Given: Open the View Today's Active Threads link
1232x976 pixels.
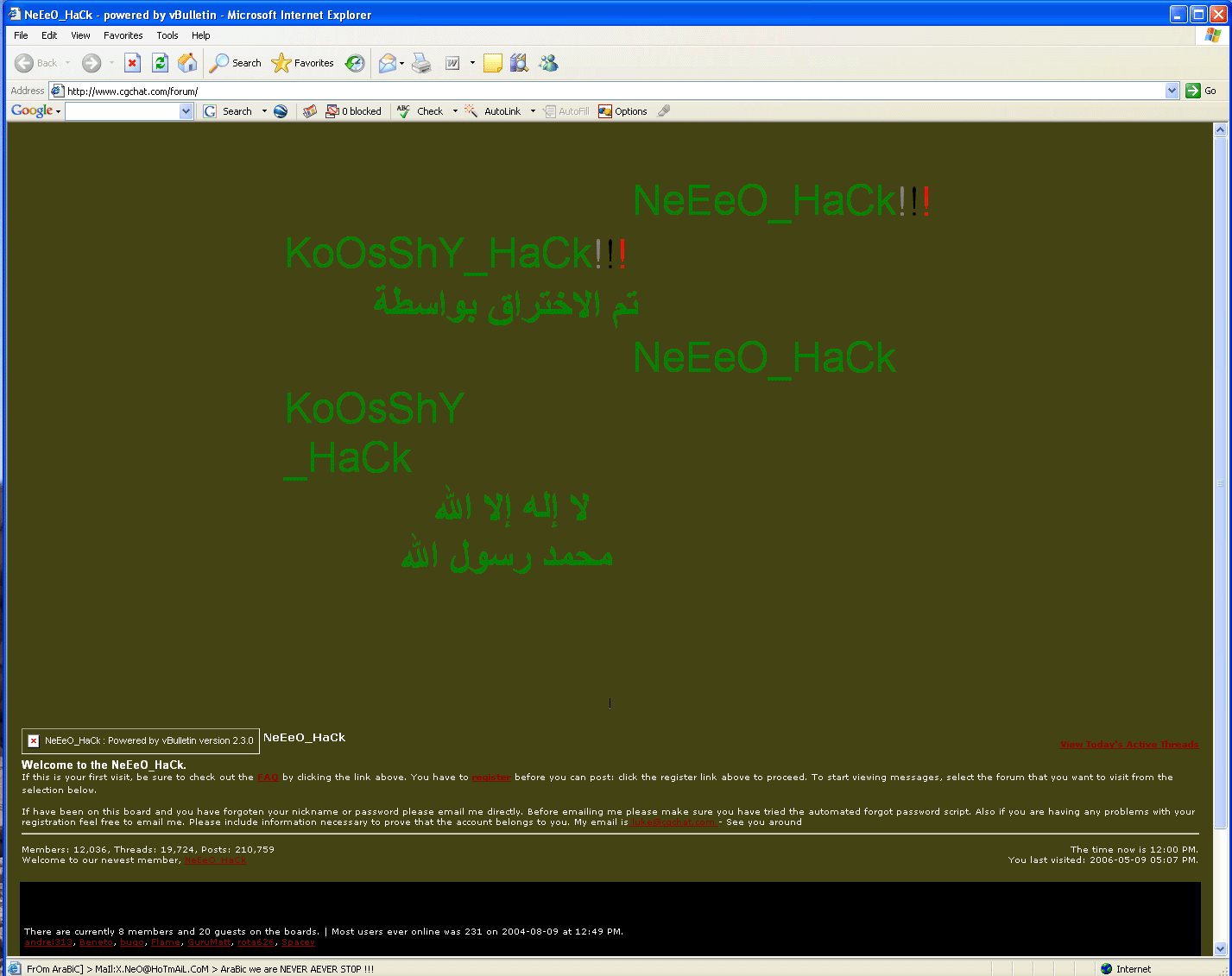Looking at the screenshot, I should coord(1128,744).
